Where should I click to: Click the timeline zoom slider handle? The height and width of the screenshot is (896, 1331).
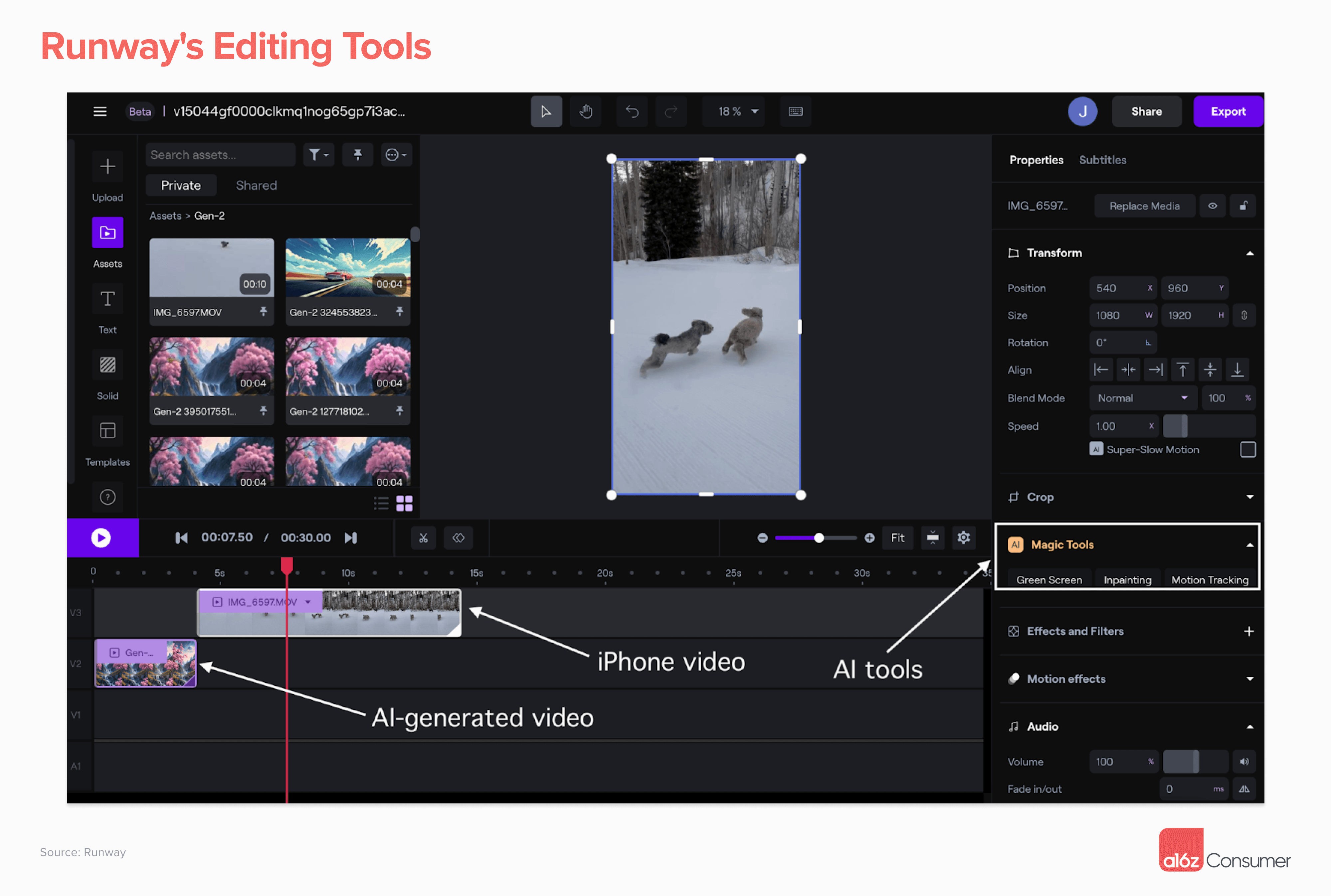click(x=819, y=538)
